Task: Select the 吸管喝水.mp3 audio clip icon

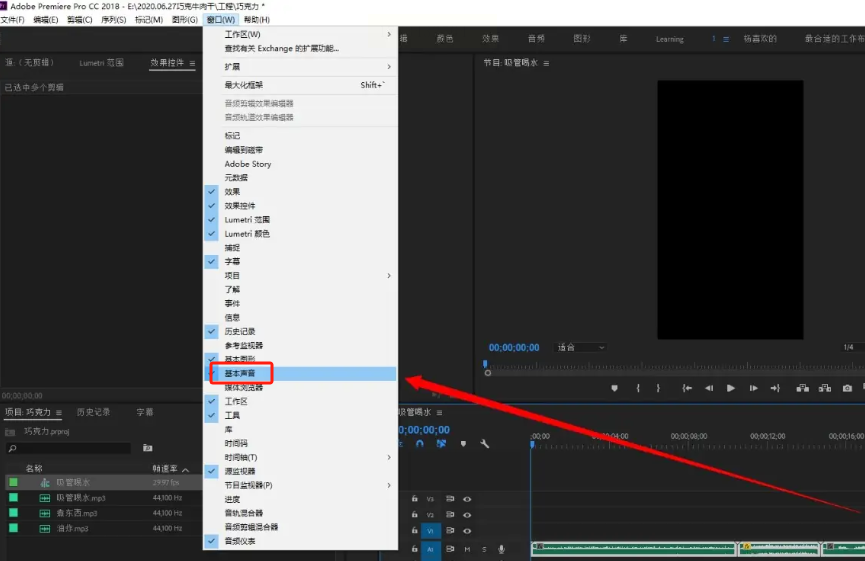Action: [45, 498]
